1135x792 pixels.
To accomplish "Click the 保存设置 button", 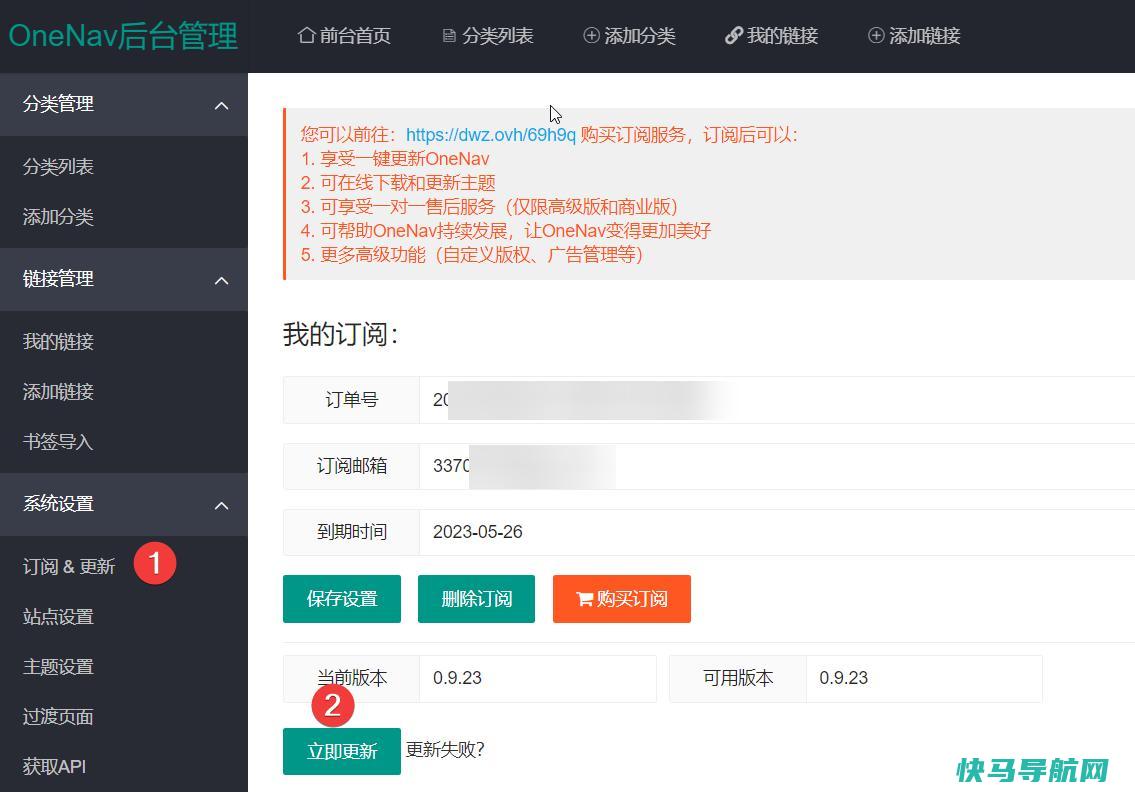I will (x=342, y=599).
